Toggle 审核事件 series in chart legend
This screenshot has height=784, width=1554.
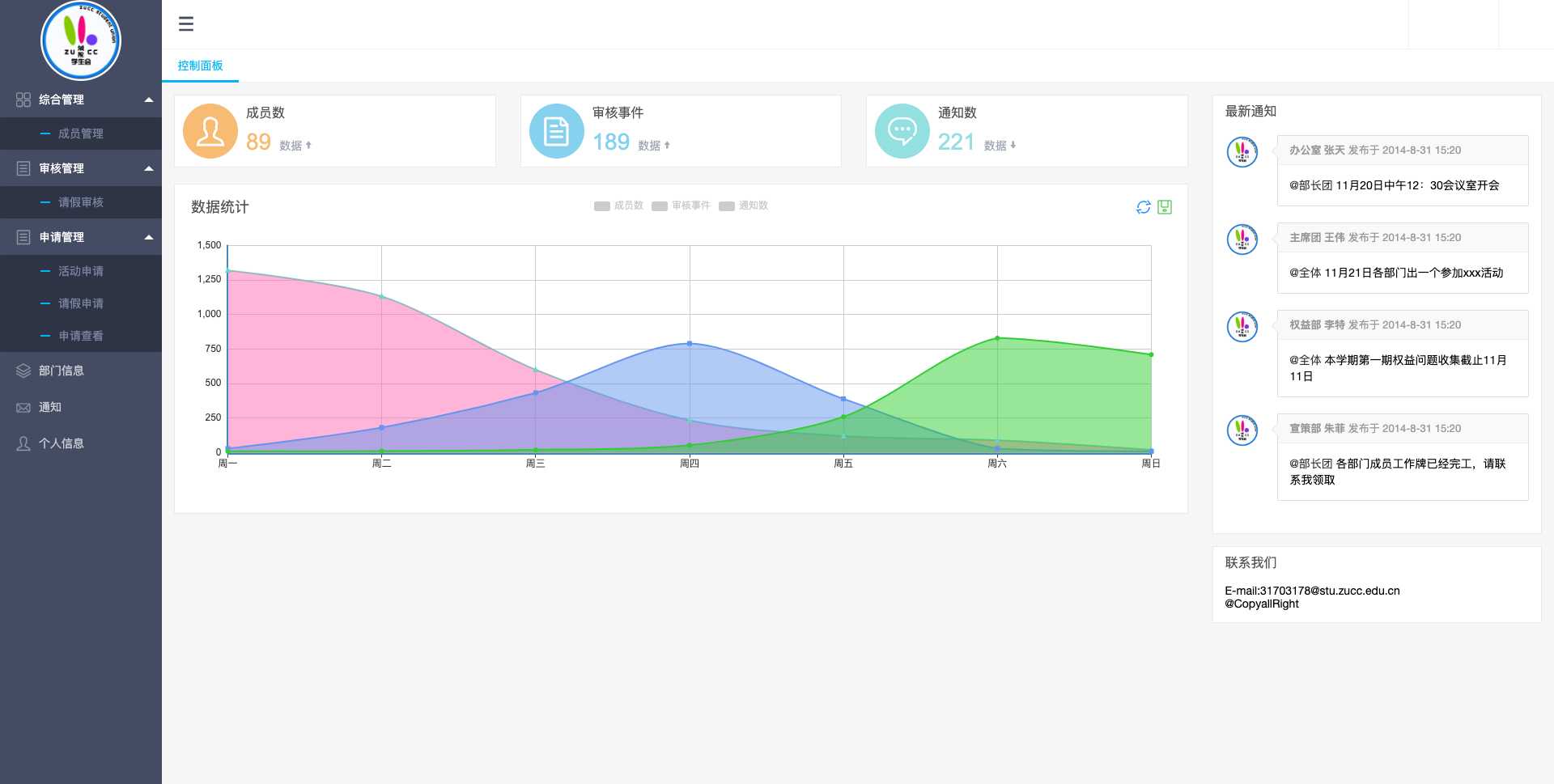tap(681, 206)
